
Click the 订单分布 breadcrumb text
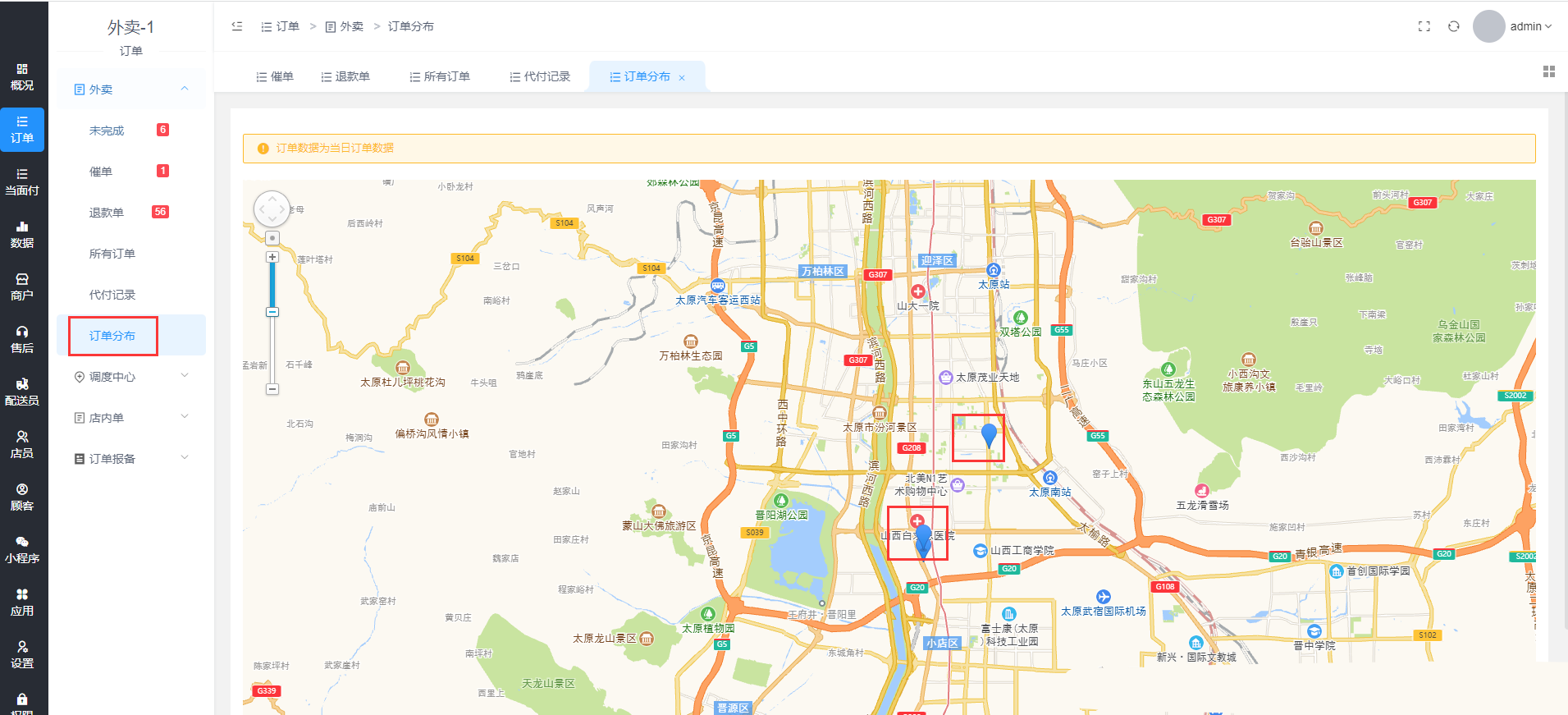coord(411,26)
